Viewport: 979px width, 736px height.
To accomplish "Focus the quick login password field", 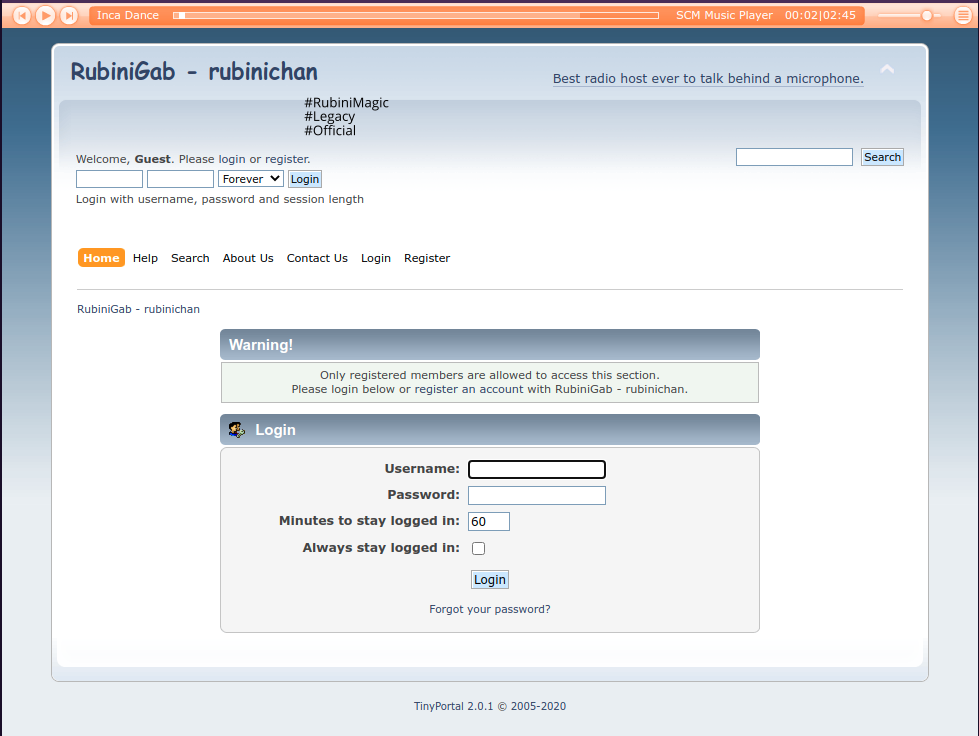I will (180, 179).
